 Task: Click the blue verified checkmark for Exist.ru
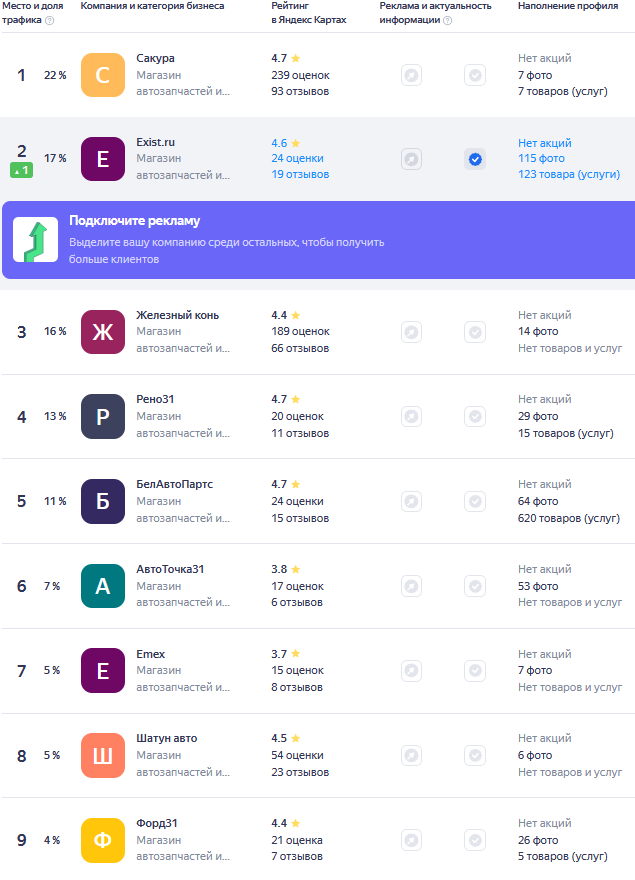pyautogui.click(x=475, y=159)
